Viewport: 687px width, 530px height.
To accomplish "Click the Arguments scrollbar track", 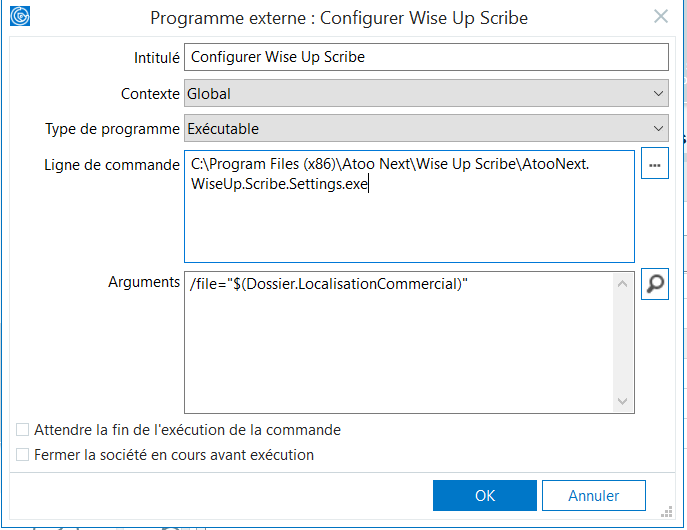I will 622,343.
